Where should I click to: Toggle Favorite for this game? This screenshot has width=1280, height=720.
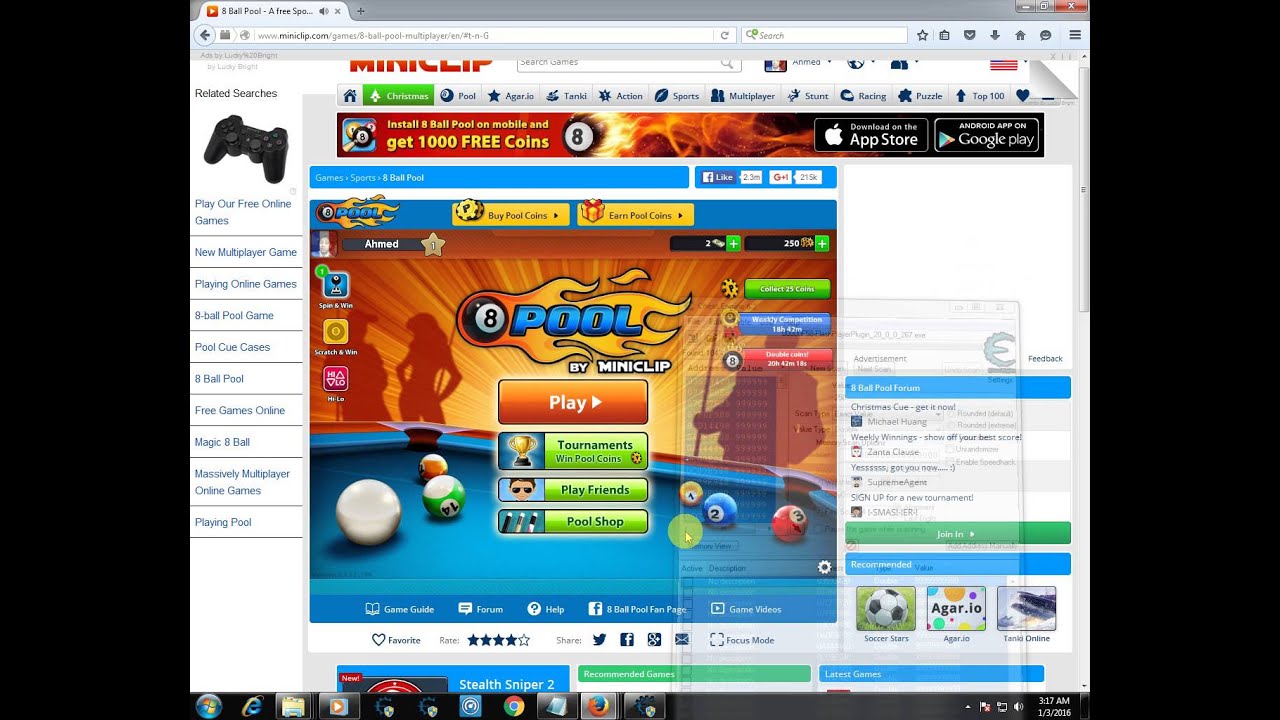(x=396, y=640)
